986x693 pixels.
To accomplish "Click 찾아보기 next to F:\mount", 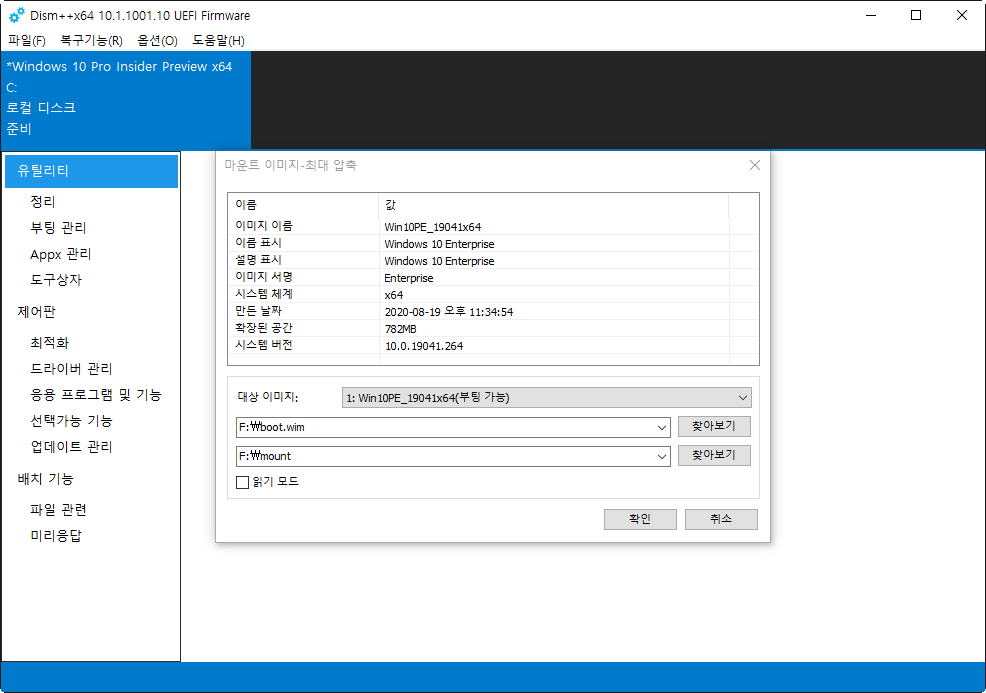I will point(714,455).
